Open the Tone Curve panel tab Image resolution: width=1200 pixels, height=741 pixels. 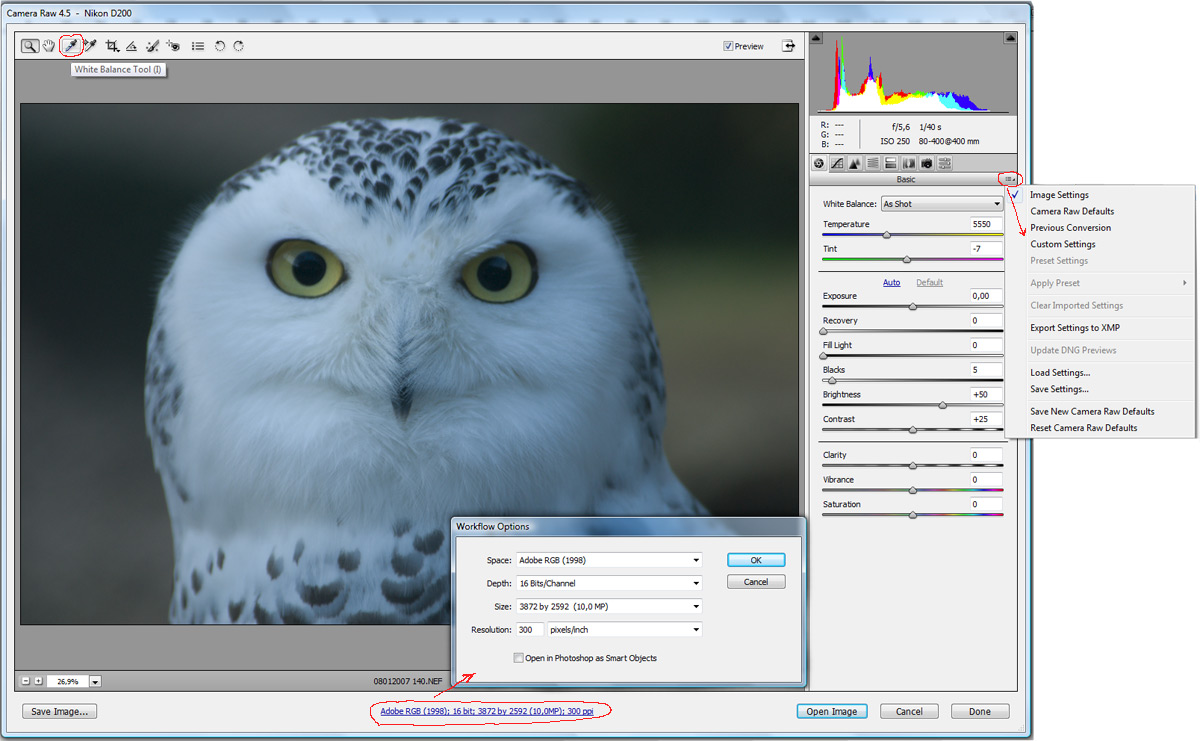837,163
